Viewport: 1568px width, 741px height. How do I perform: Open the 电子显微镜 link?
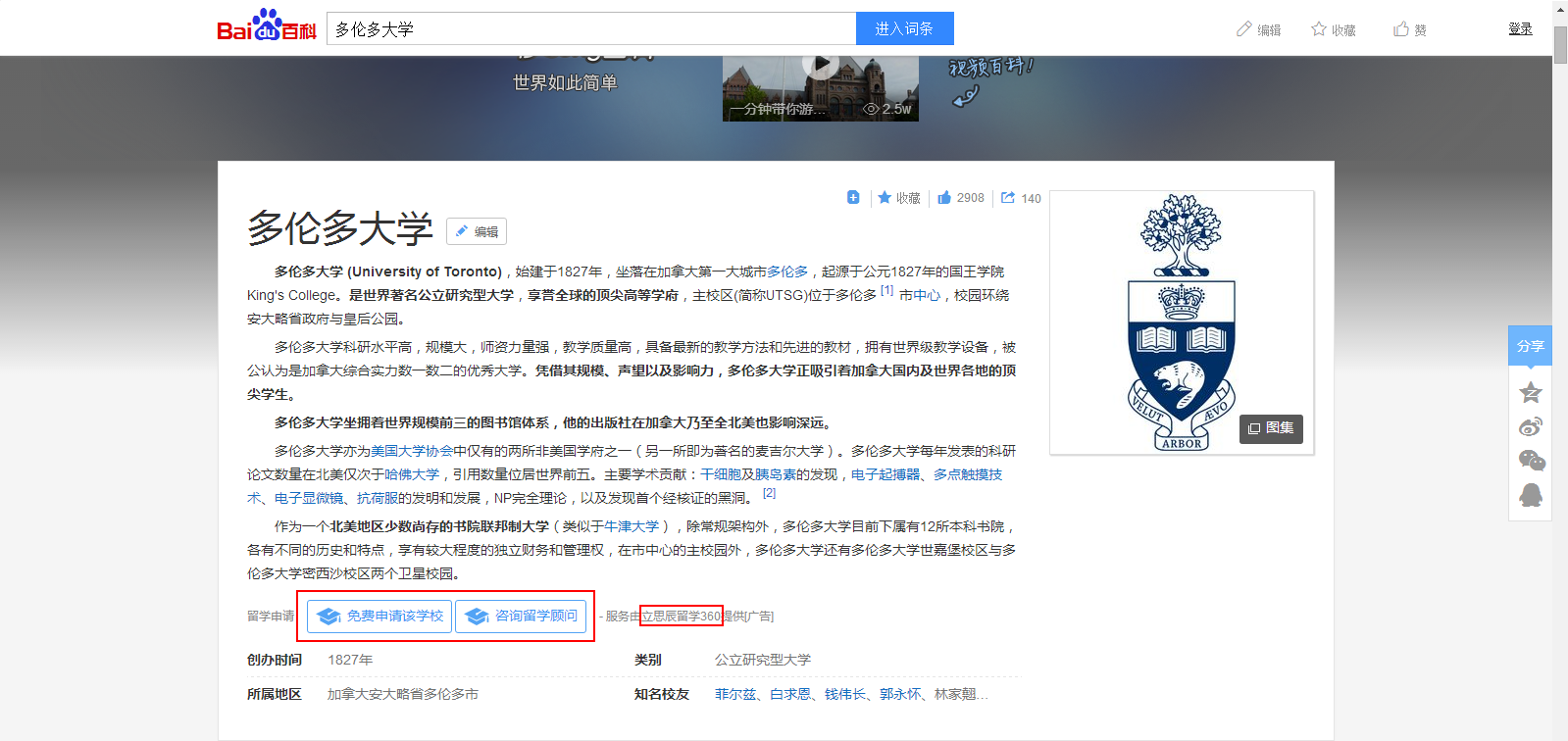(309, 498)
